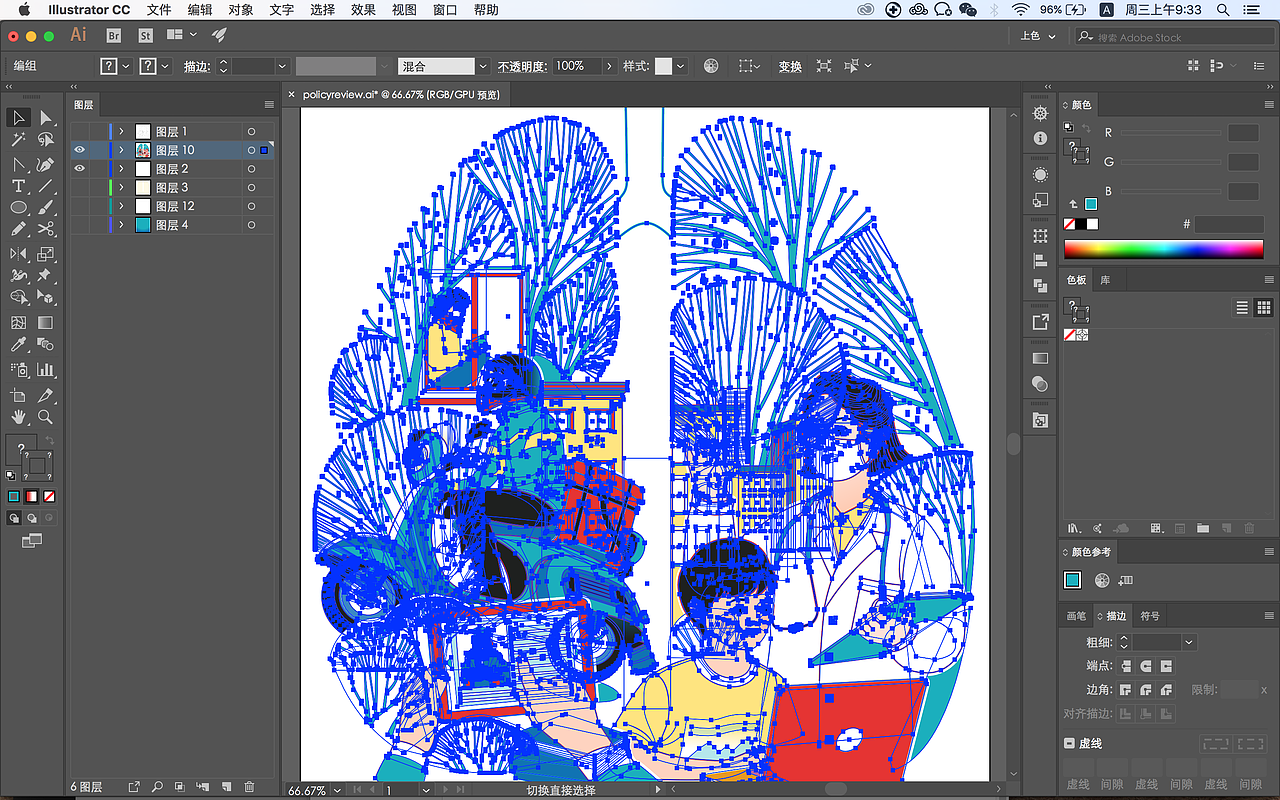Toggle the 虚线 dashed line checkbox
Screen dimensions: 1280x800
[1069, 743]
